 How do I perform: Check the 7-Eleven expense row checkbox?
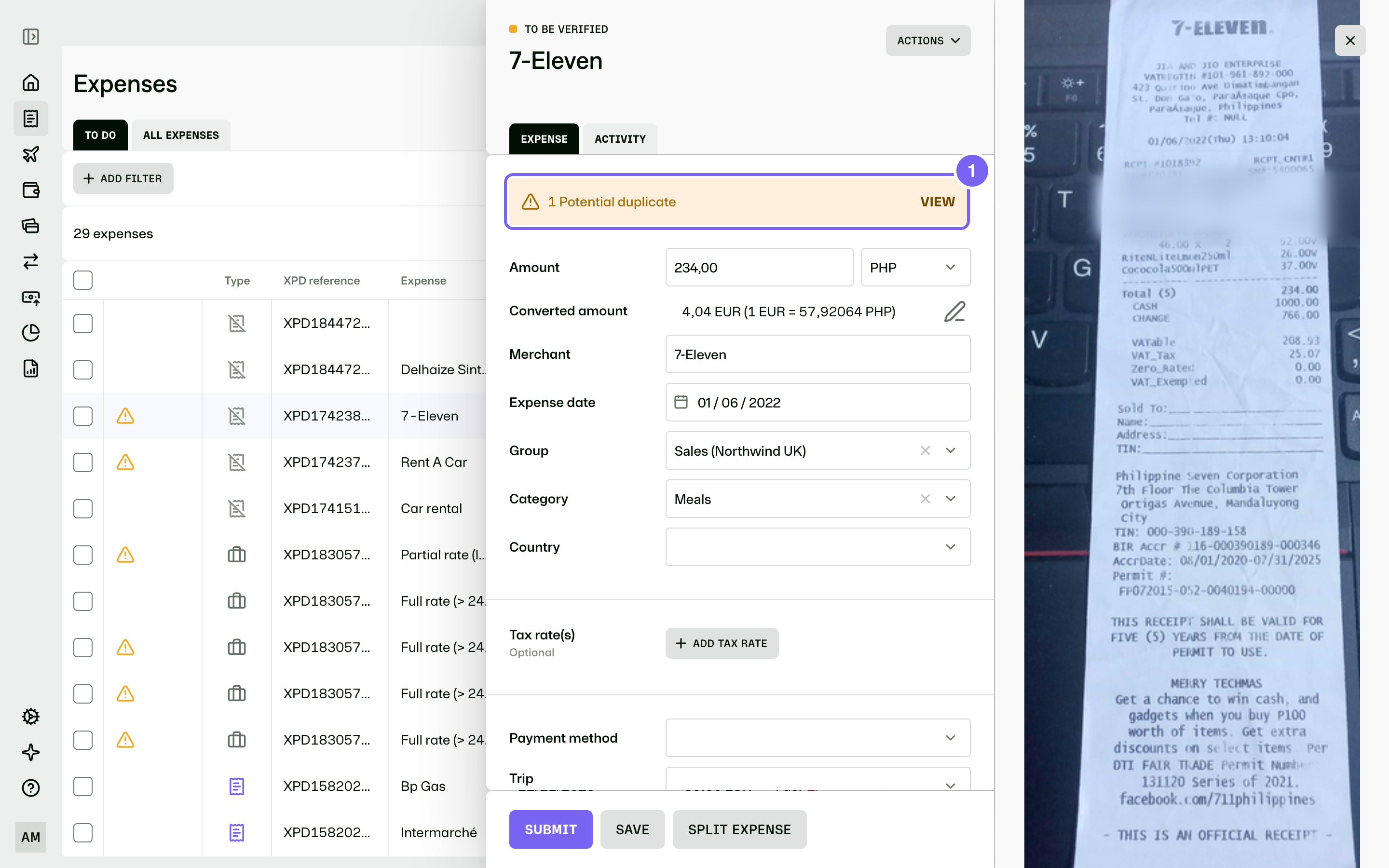click(x=83, y=416)
